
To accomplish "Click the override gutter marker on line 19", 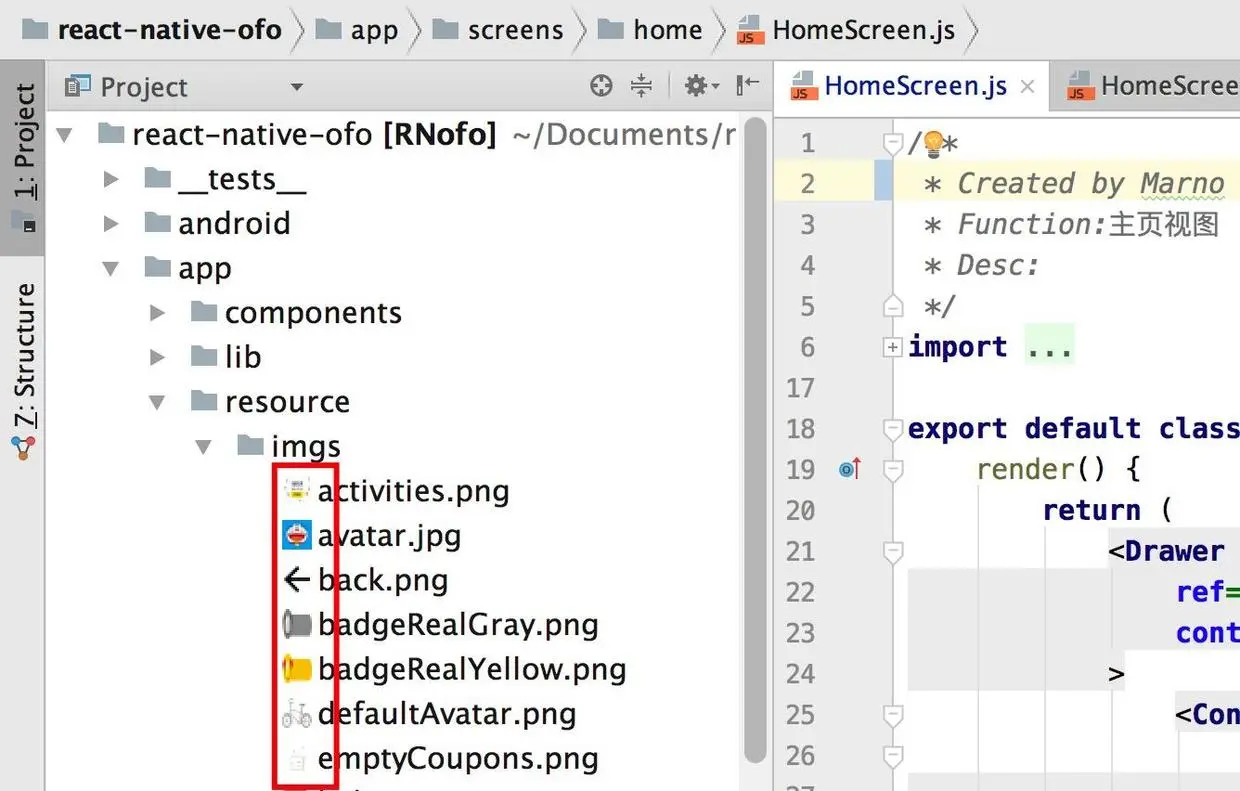I will 850,468.
